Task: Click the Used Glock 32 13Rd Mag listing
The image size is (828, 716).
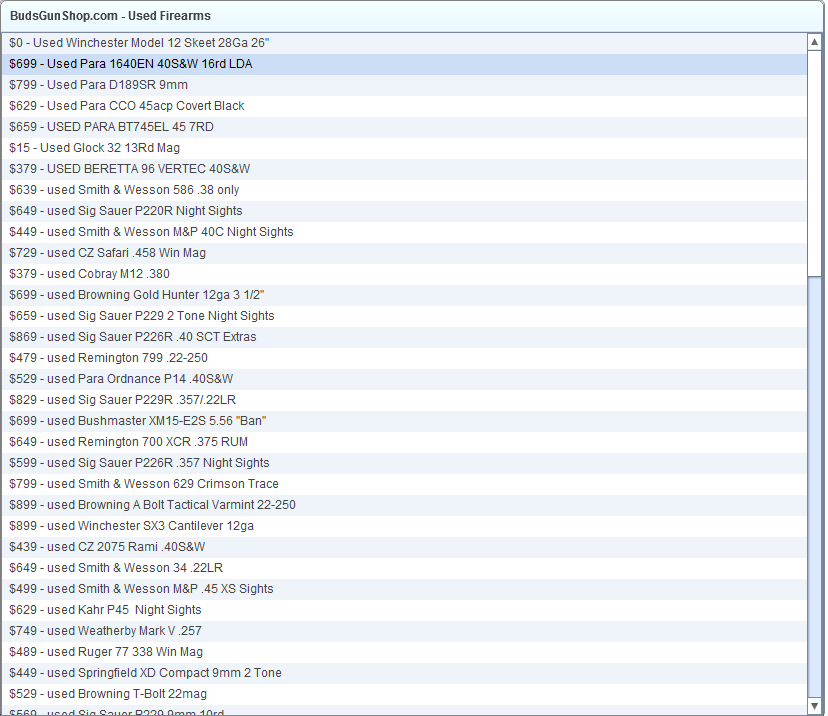Action: point(404,148)
